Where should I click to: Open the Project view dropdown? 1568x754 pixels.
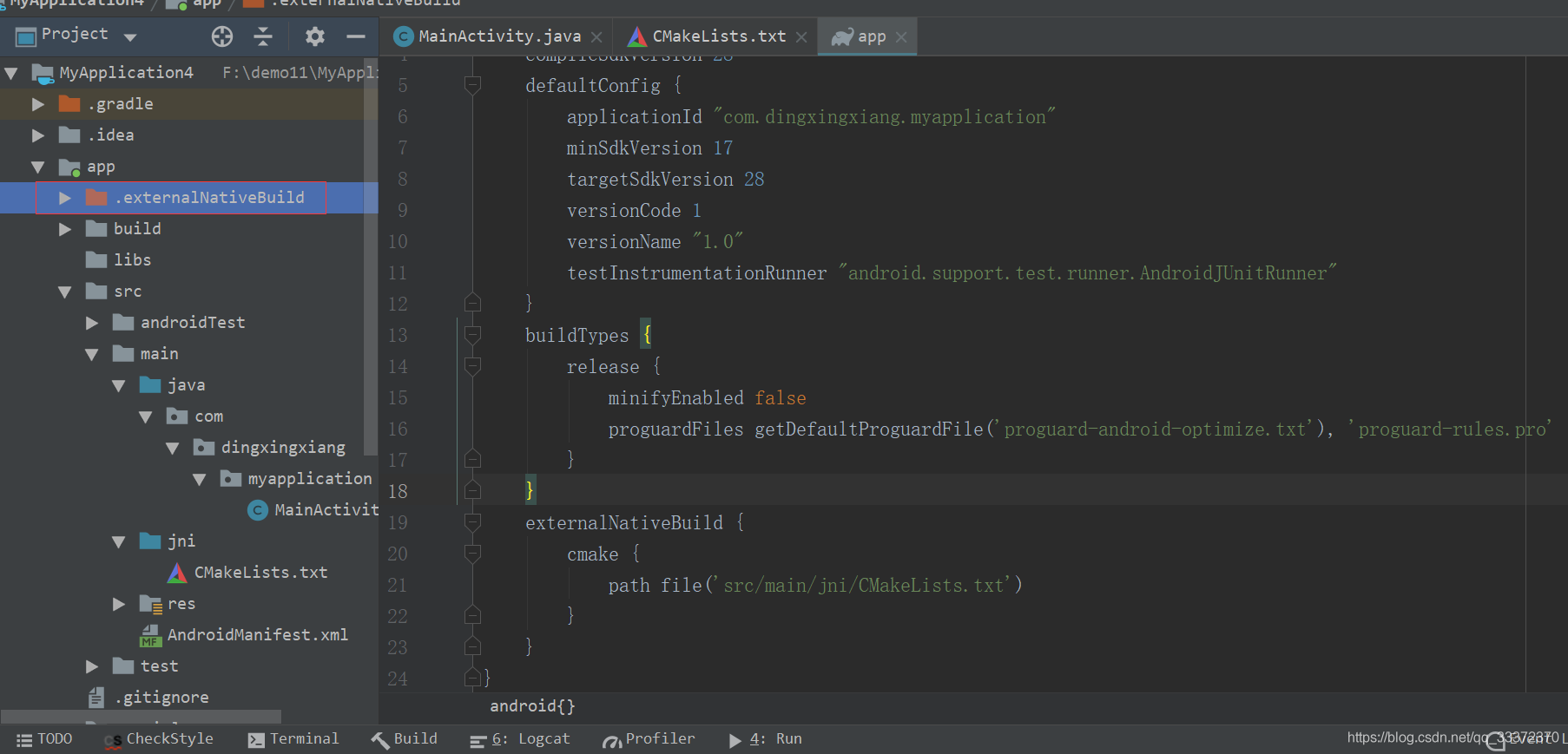point(130,37)
